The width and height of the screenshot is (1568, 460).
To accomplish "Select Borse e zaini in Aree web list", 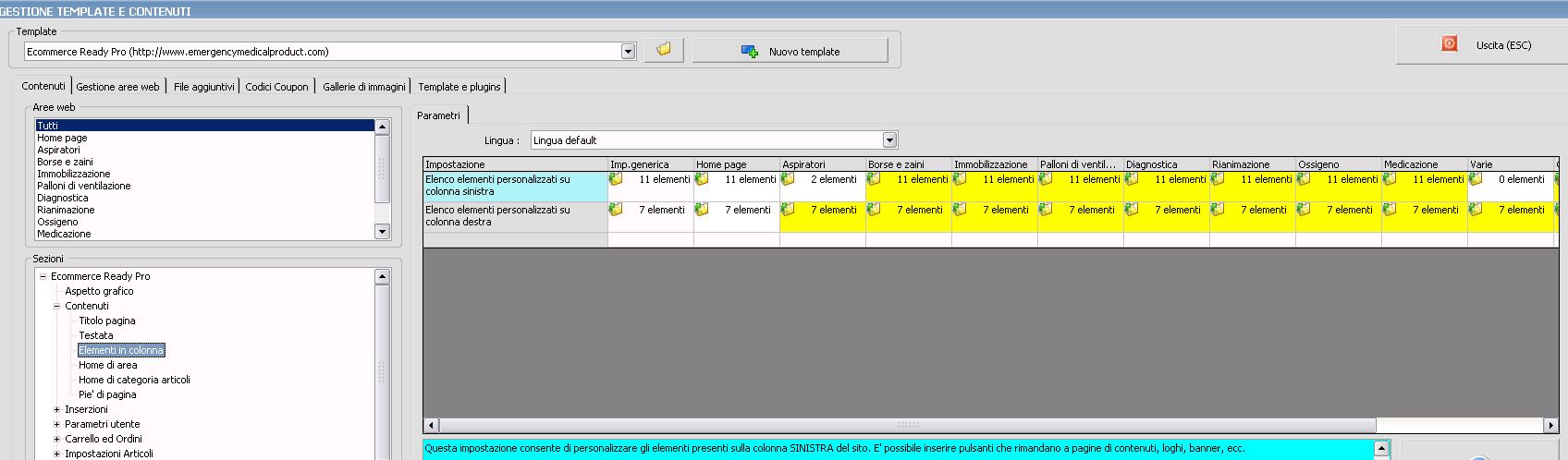I will (204, 162).
